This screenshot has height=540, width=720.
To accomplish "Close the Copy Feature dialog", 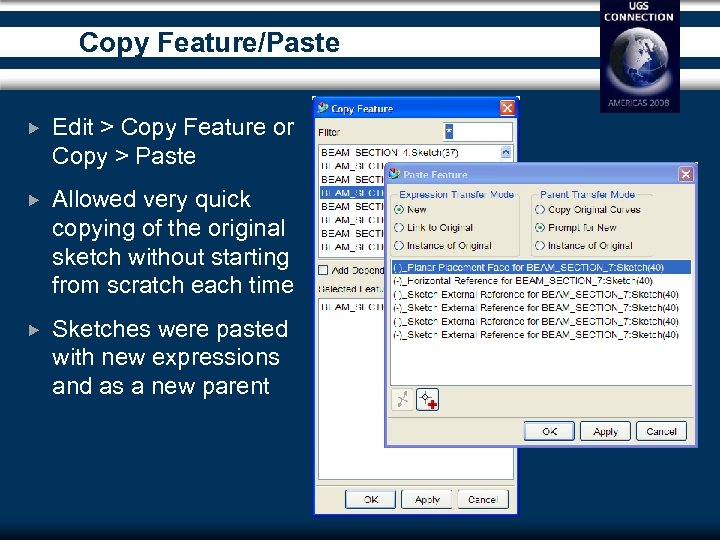I will pos(507,108).
